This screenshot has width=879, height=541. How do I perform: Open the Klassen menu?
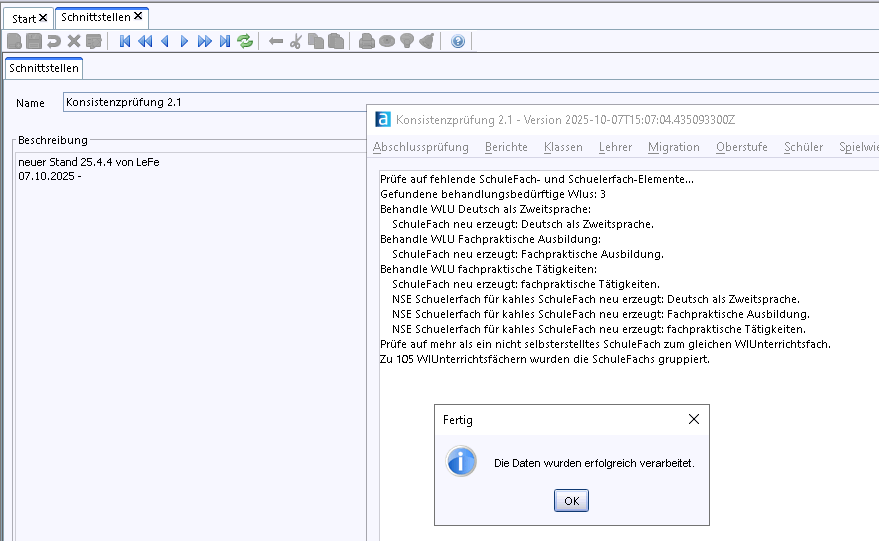tap(563, 147)
